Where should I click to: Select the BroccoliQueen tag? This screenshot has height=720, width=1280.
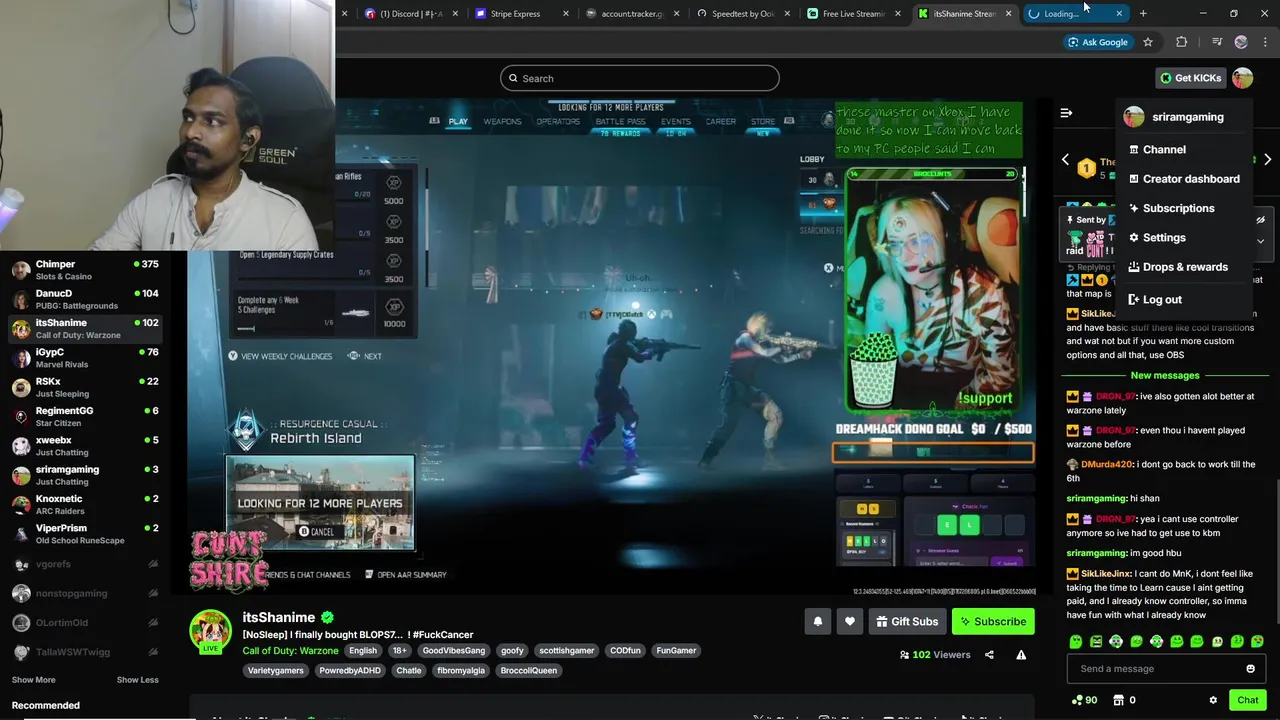coord(529,670)
